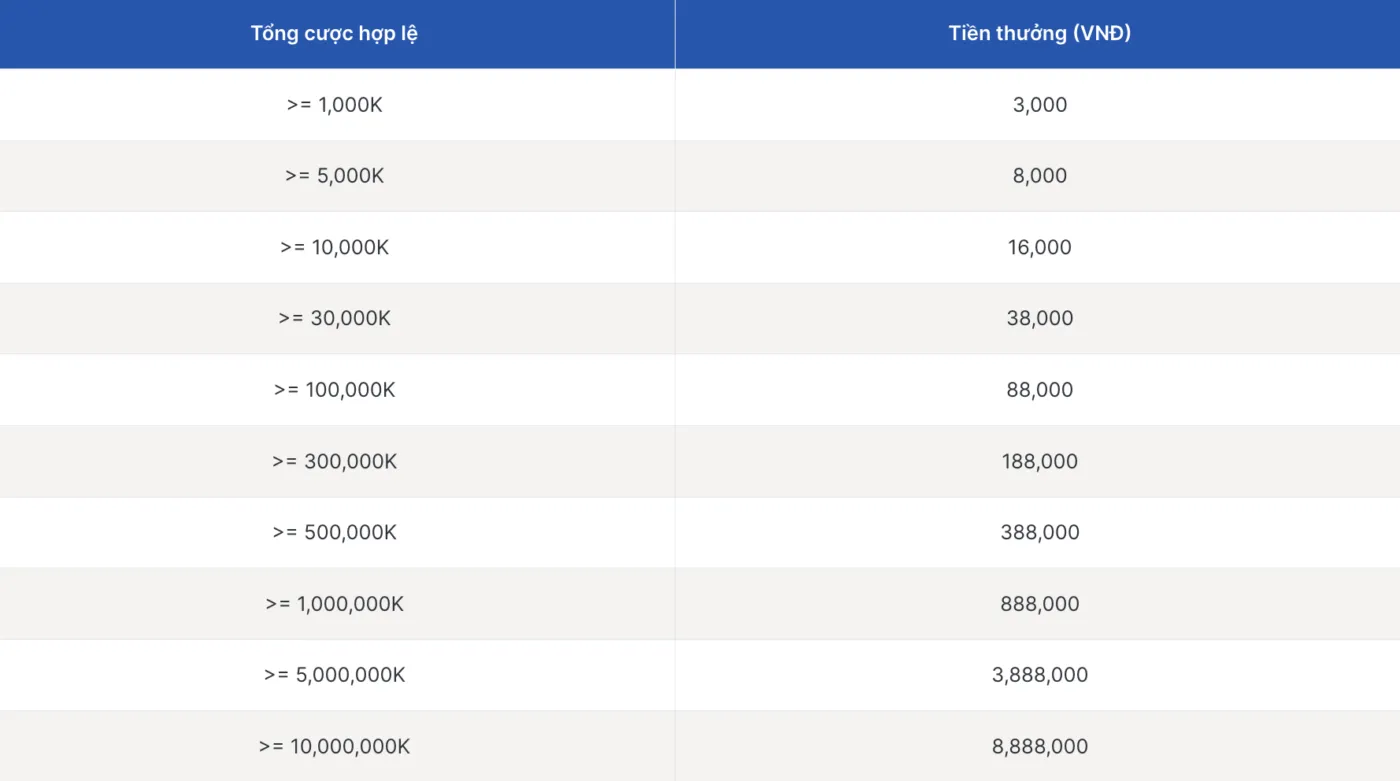Image resolution: width=1400 pixels, height=781 pixels.
Task: Select the ">= 1,000,000K" cell
Action: (334, 604)
